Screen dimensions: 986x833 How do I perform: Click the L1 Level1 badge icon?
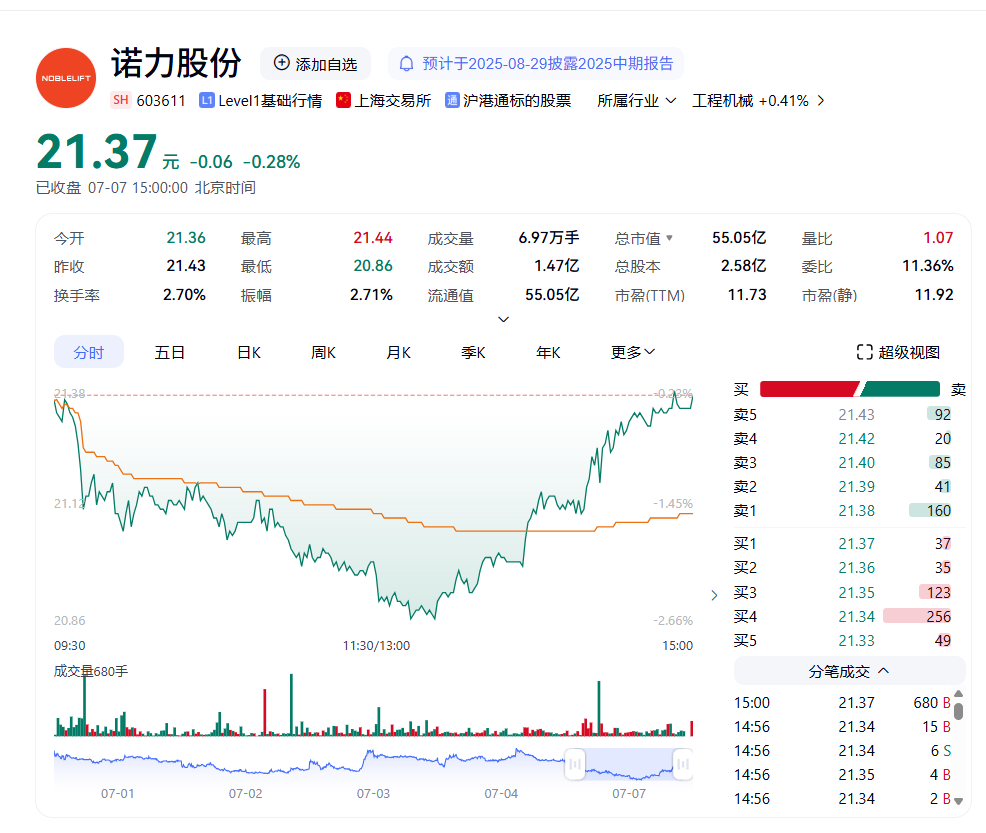[x=207, y=101]
